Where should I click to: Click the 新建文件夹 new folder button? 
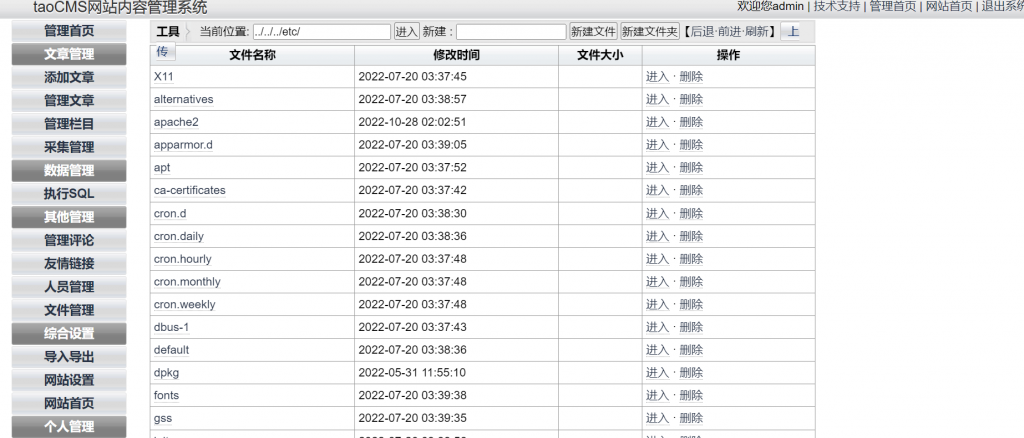[x=650, y=32]
